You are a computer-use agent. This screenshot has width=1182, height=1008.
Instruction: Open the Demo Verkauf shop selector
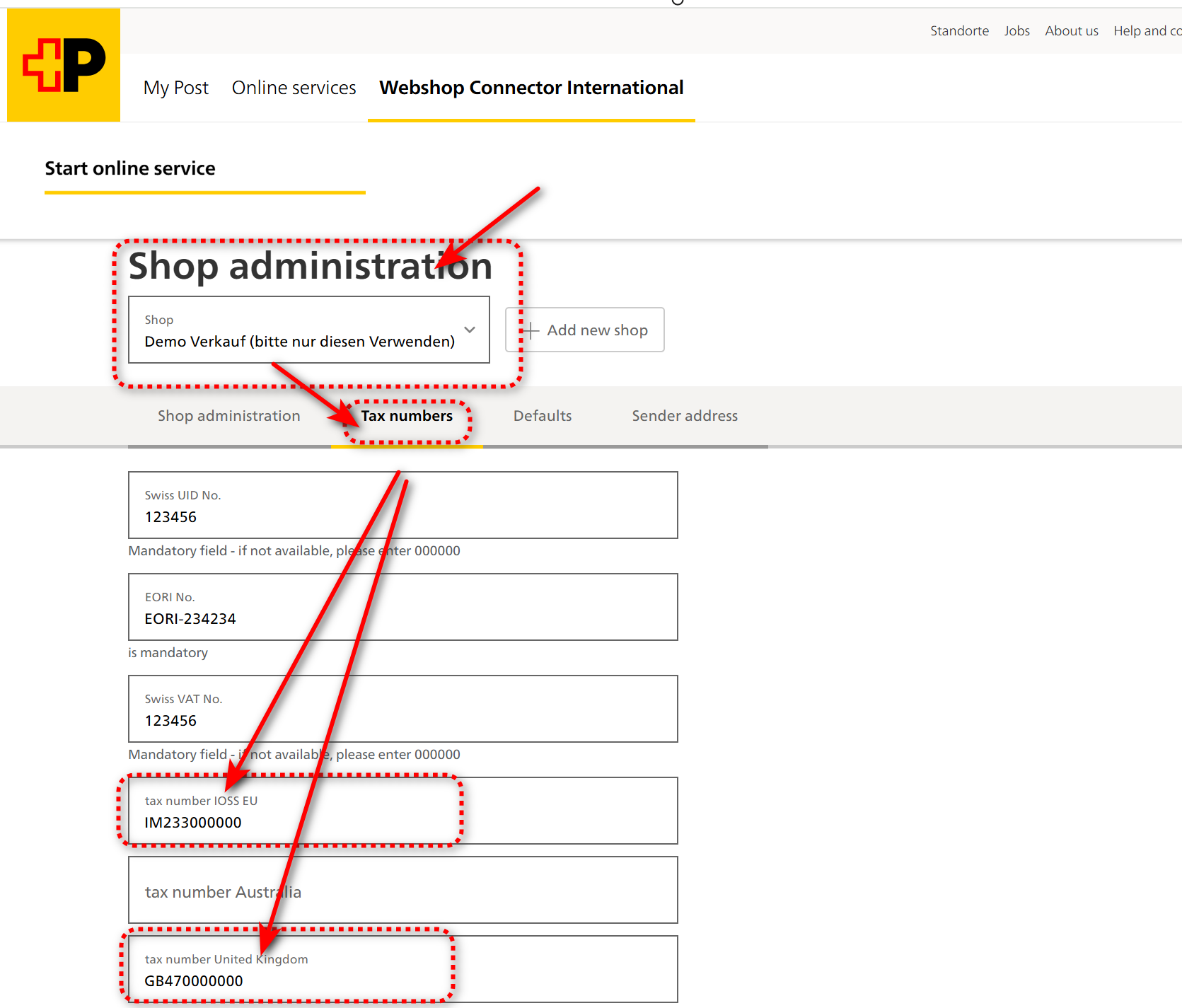(x=300, y=330)
